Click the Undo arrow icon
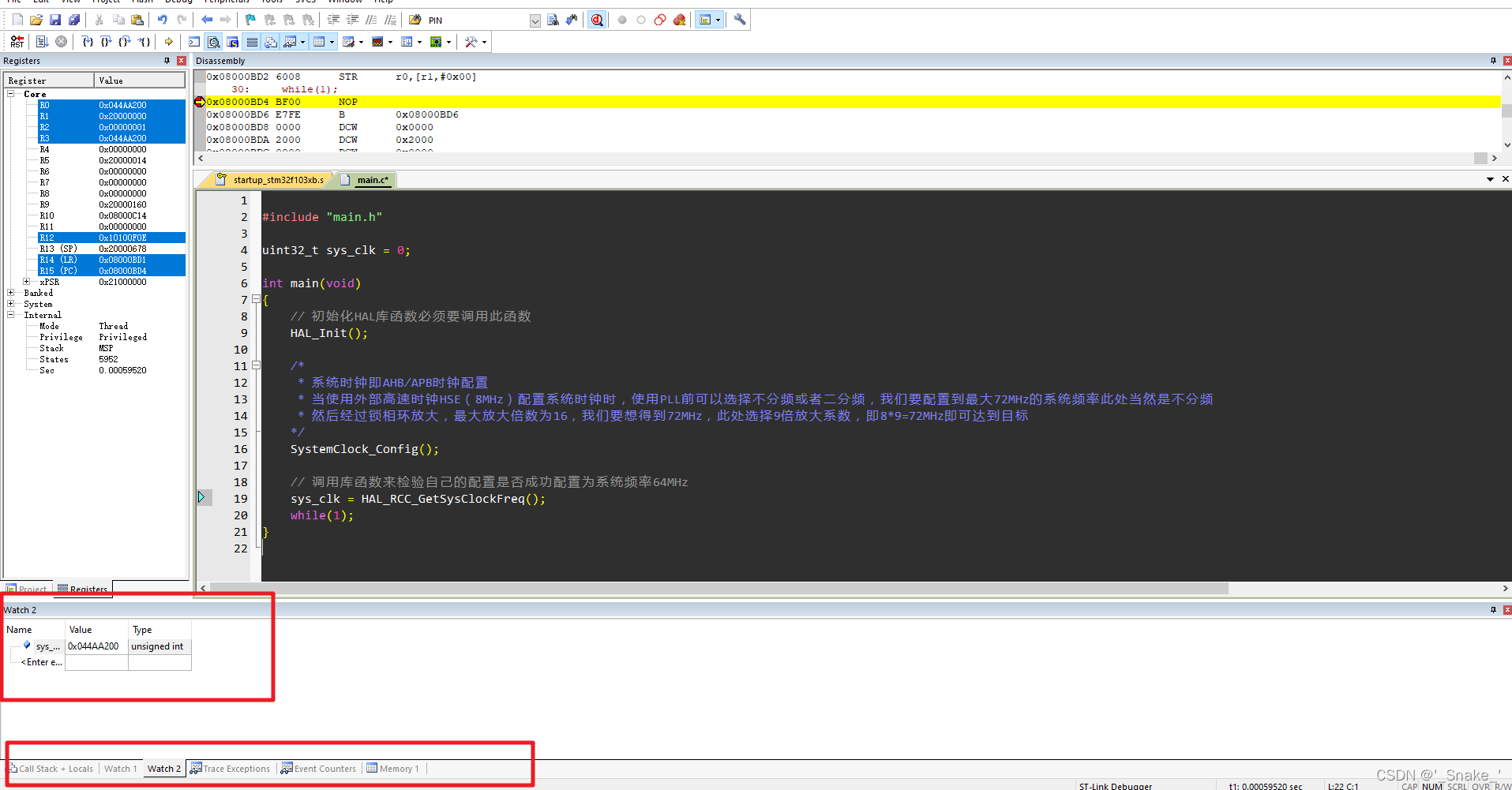Image resolution: width=1512 pixels, height=790 pixels. tap(163, 20)
